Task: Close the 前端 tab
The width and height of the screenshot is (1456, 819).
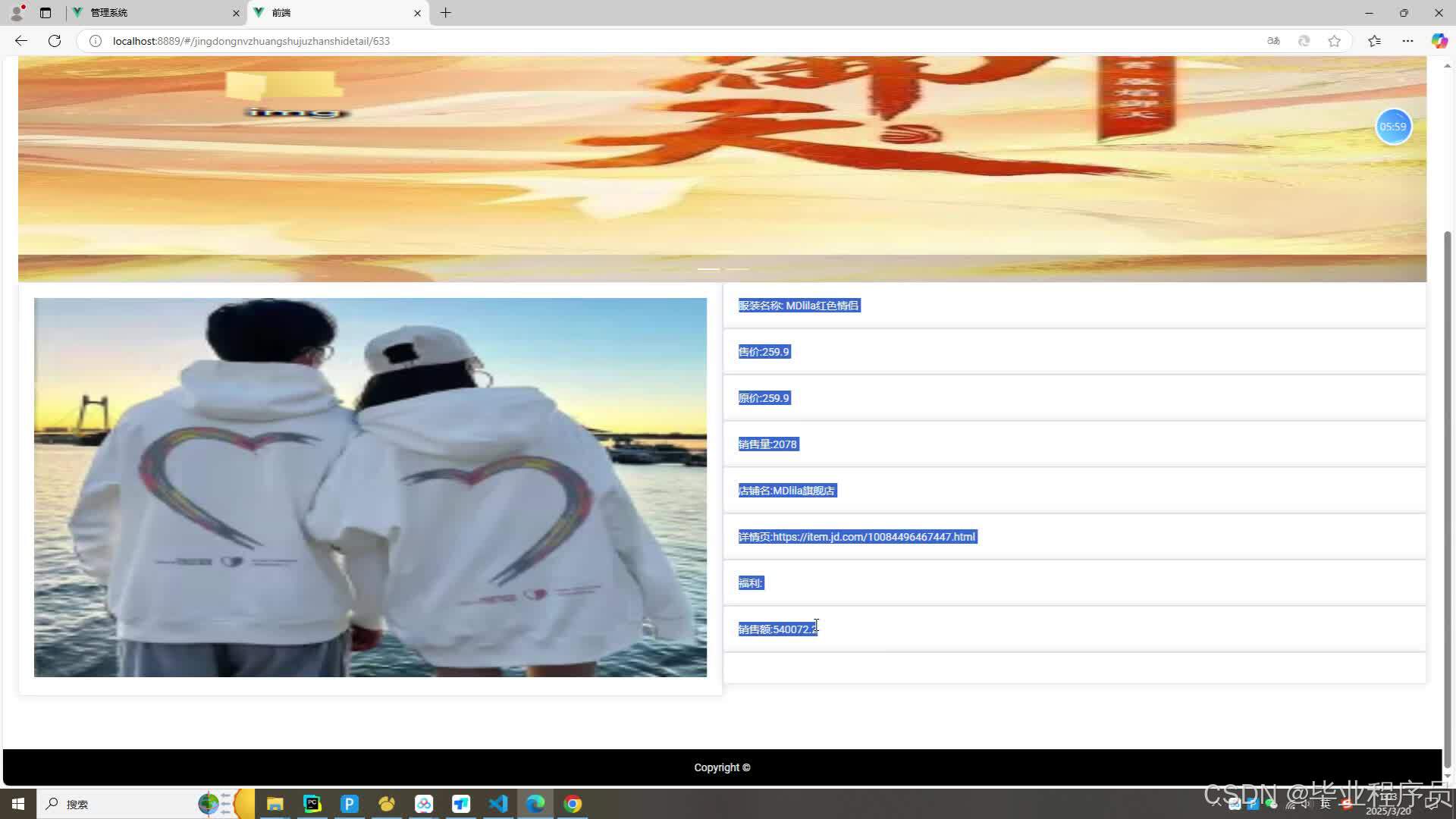Action: (x=417, y=13)
